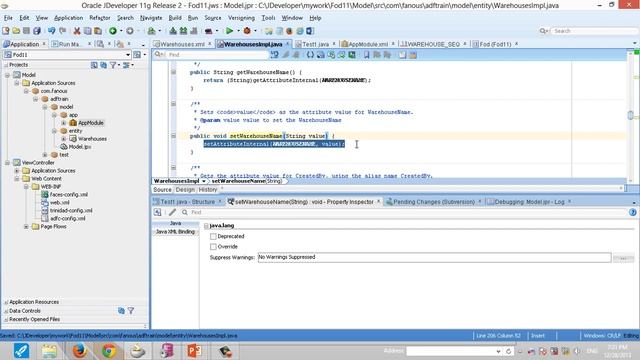Click the Open folder toolbar icon
Viewport: 640px width, 360px height.
pyautogui.click(x=16, y=31)
